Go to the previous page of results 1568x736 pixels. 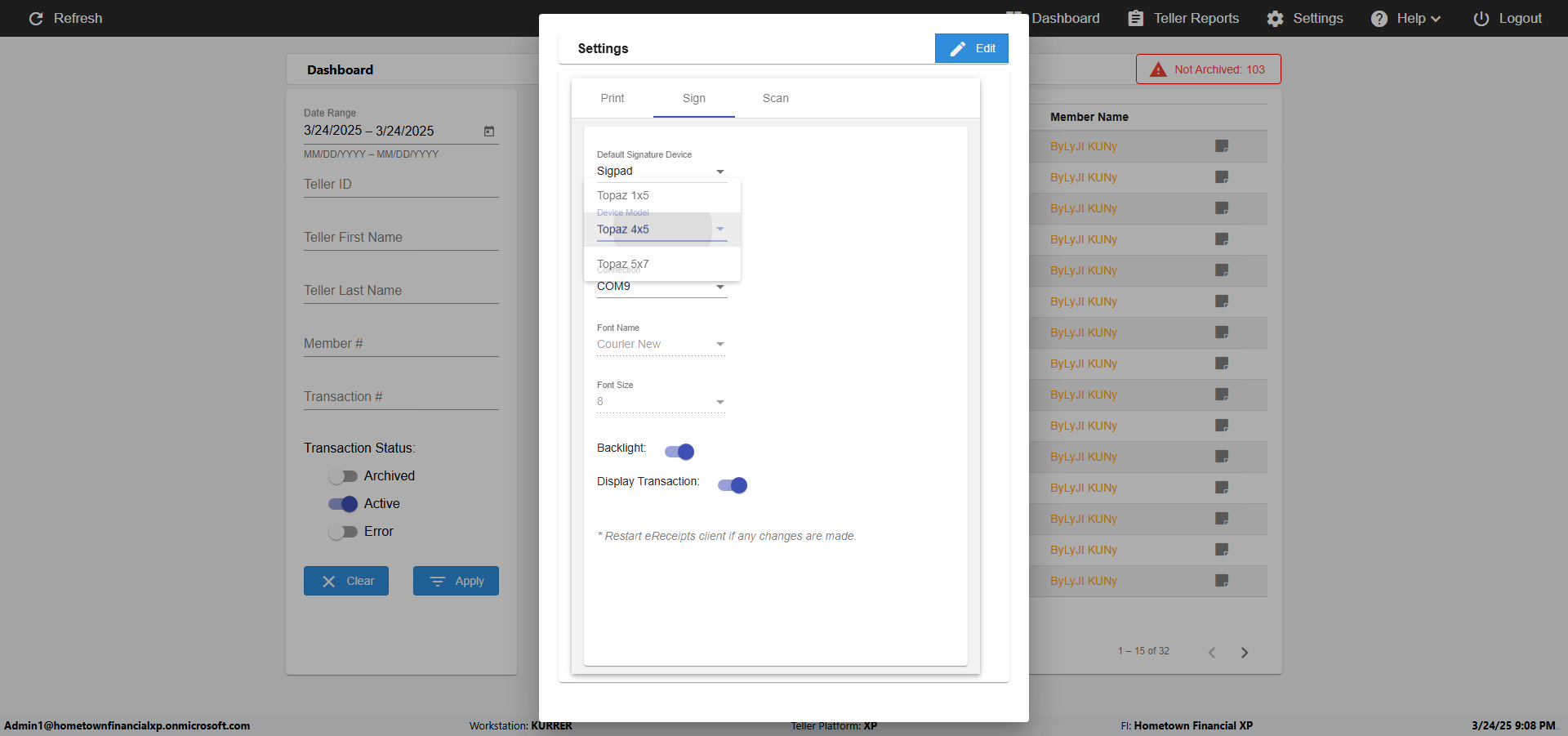click(x=1212, y=652)
